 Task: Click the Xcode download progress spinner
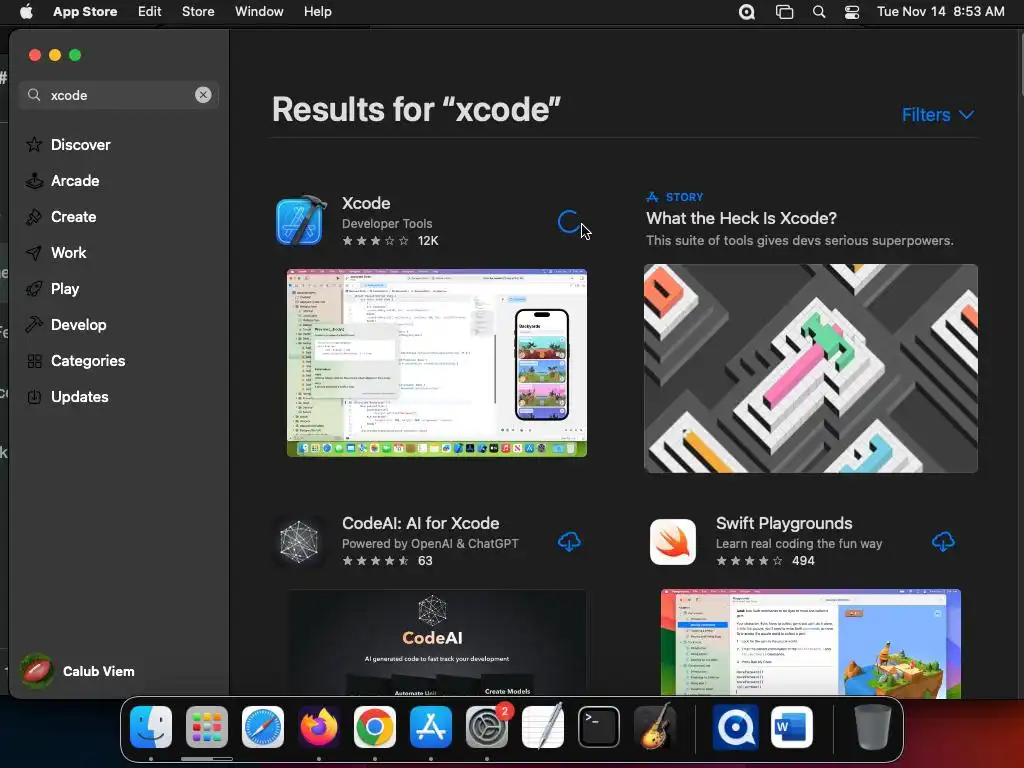[x=569, y=222]
